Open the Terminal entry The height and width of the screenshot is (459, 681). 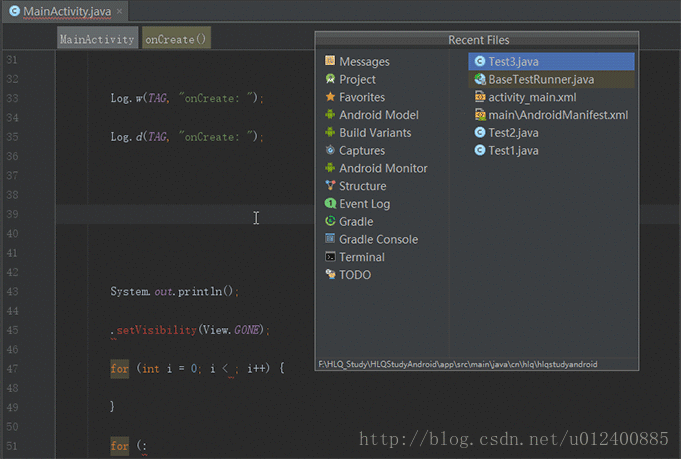click(x=362, y=258)
